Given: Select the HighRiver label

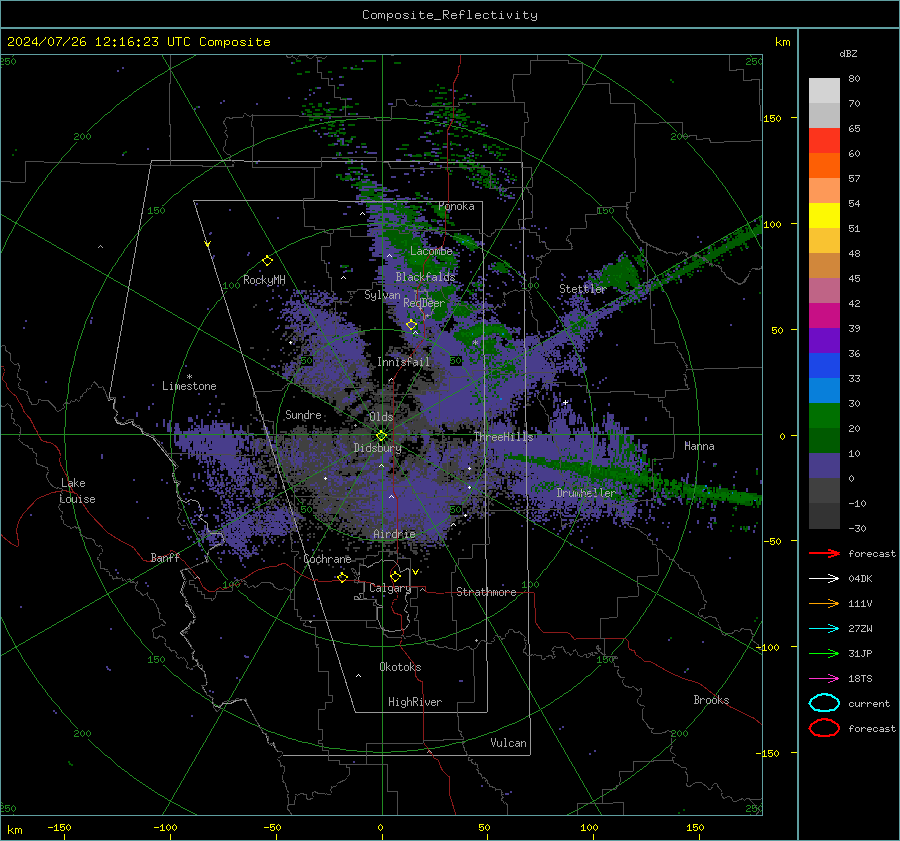Looking at the screenshot, I should pos(414,702).
